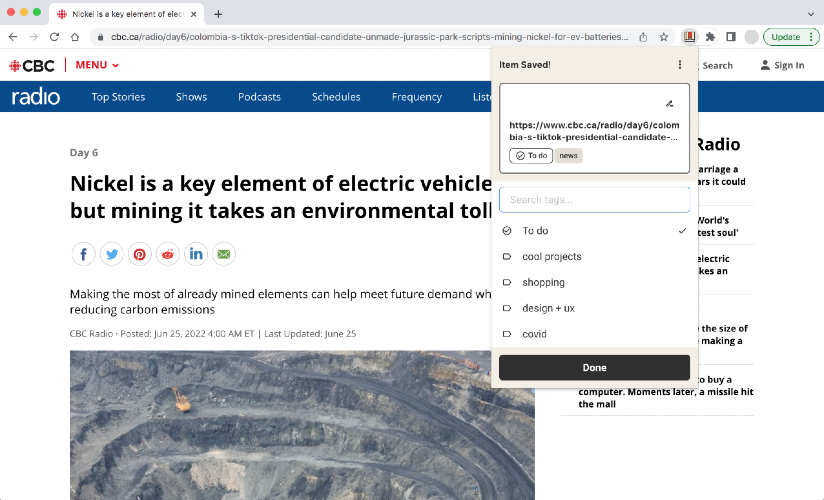Click Sign In
Screen dimensions: 824x500
pos(782,65)
